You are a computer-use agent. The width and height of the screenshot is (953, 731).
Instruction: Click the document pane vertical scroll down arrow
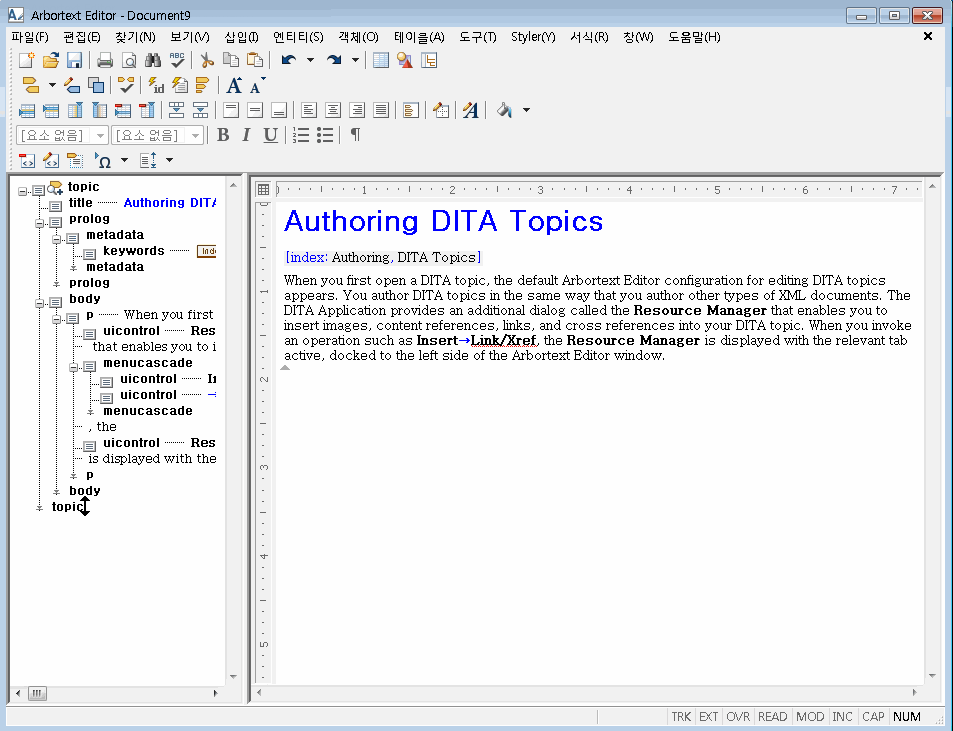932,676
